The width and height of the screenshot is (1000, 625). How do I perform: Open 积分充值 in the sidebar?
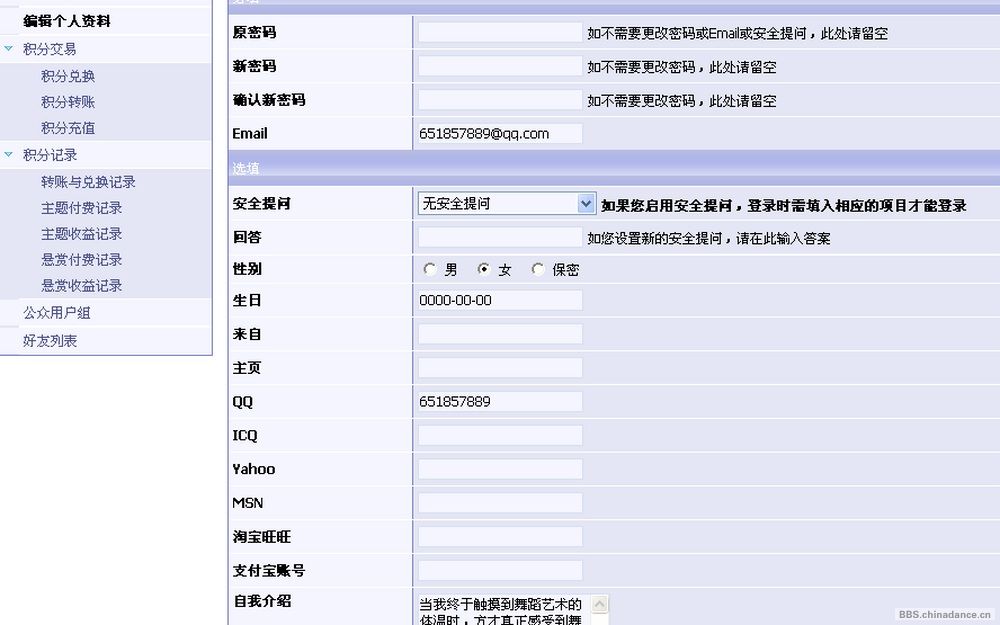(x=68, y=128)
